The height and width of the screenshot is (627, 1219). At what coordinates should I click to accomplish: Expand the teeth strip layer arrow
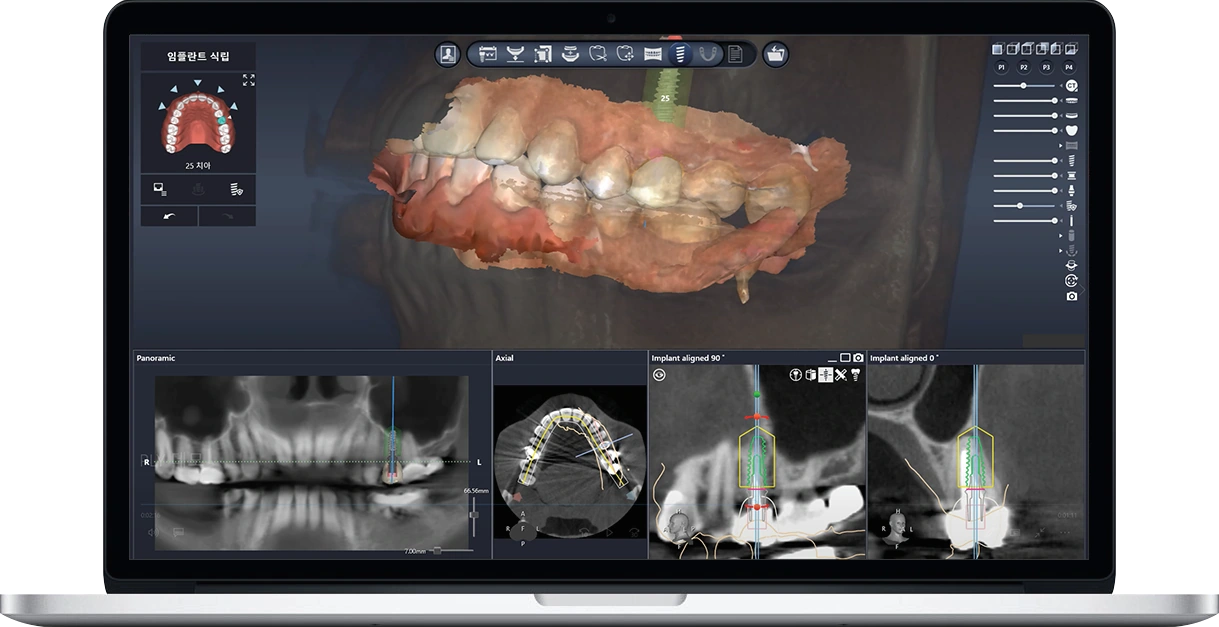click(x=1062, y=146)
